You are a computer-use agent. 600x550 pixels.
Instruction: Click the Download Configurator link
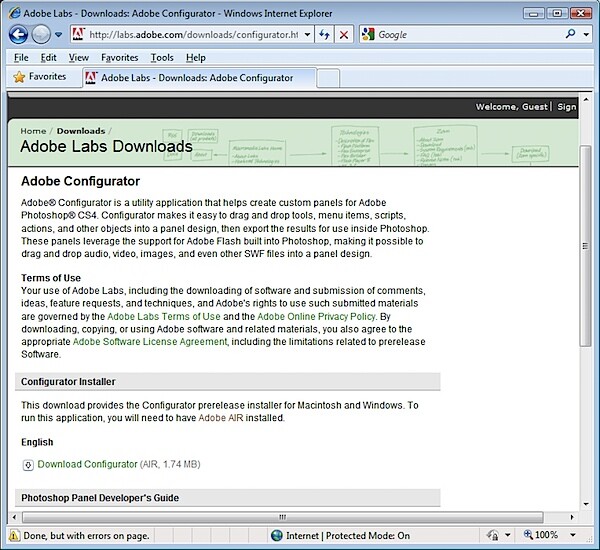point(87,464)
